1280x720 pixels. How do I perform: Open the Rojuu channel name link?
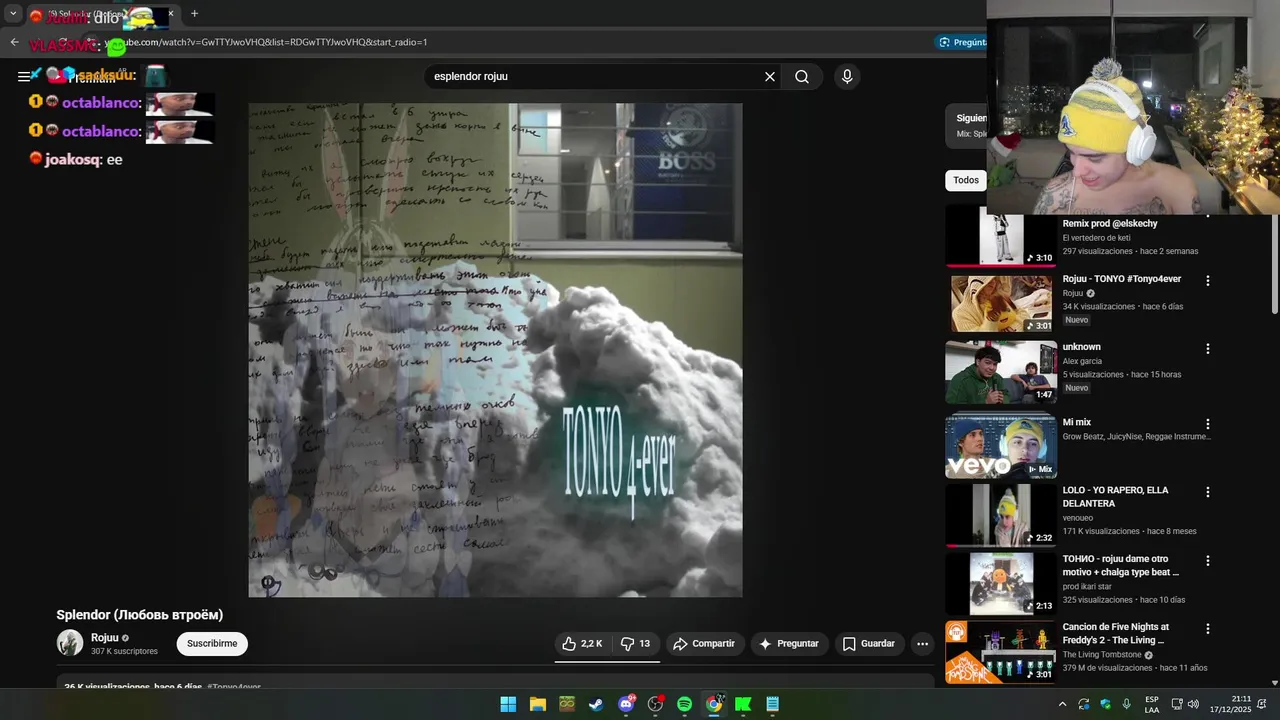pos(105,637)
